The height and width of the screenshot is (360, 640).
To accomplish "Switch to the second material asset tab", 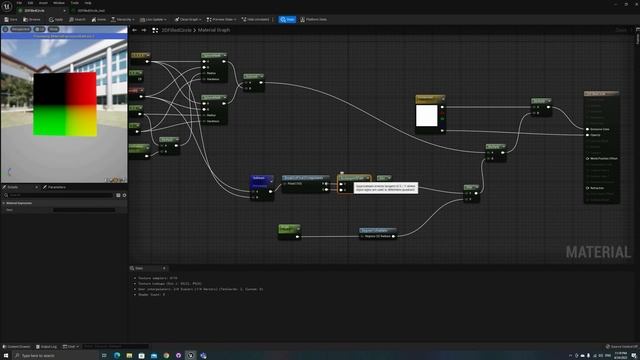I will (x=91, y=11).
